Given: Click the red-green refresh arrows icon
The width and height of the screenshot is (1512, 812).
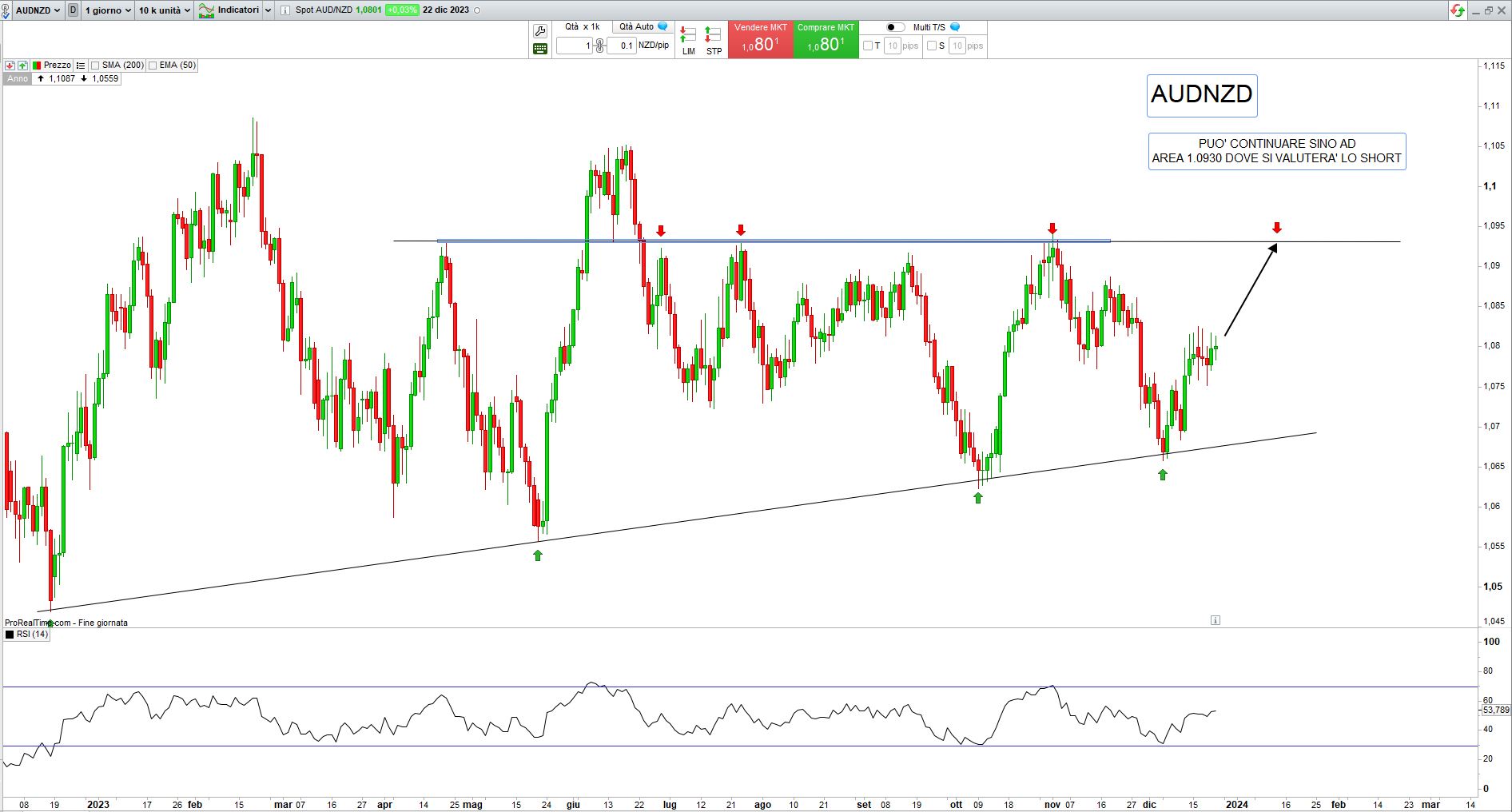Looking at the screenshot, I should pyautogui.click(x=1458, y=10).
